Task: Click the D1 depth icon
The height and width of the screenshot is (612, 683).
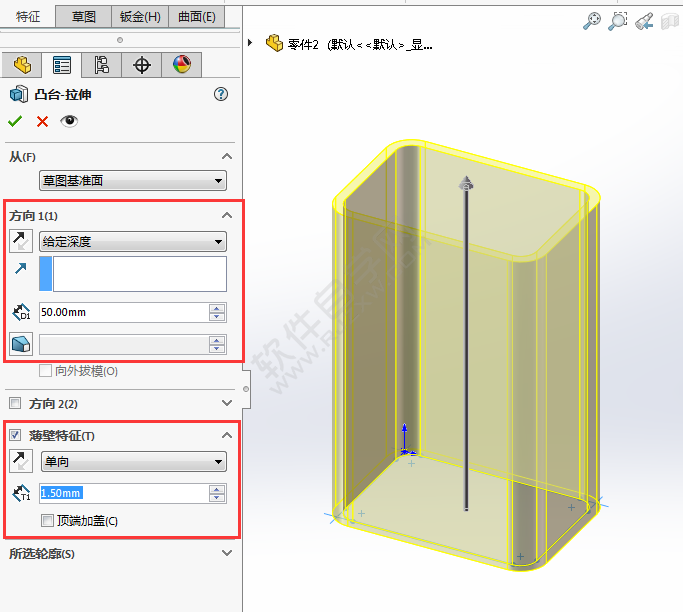Action: pyautogui.click(x=21, y=312)
